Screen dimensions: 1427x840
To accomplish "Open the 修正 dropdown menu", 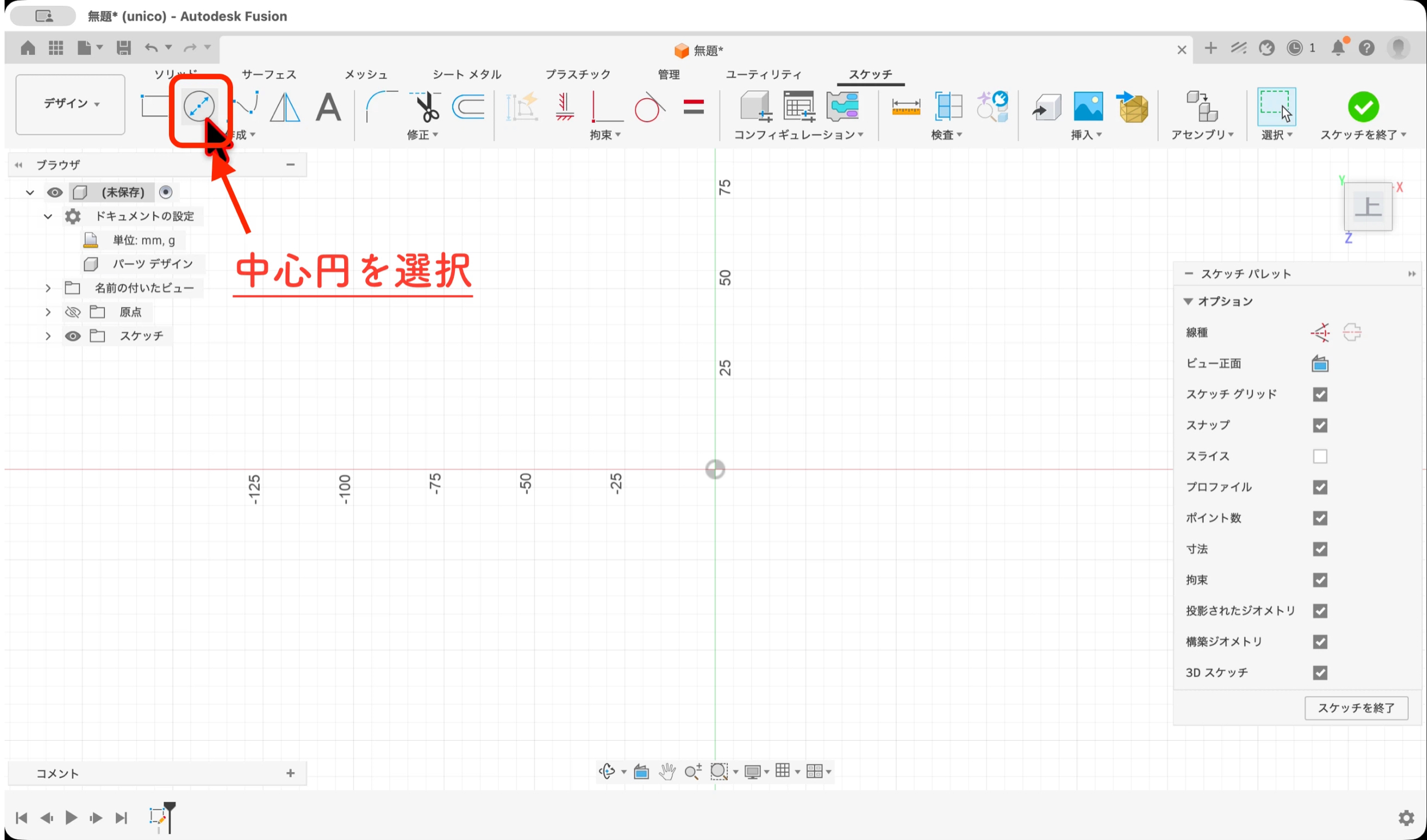I will coord(422,135).
